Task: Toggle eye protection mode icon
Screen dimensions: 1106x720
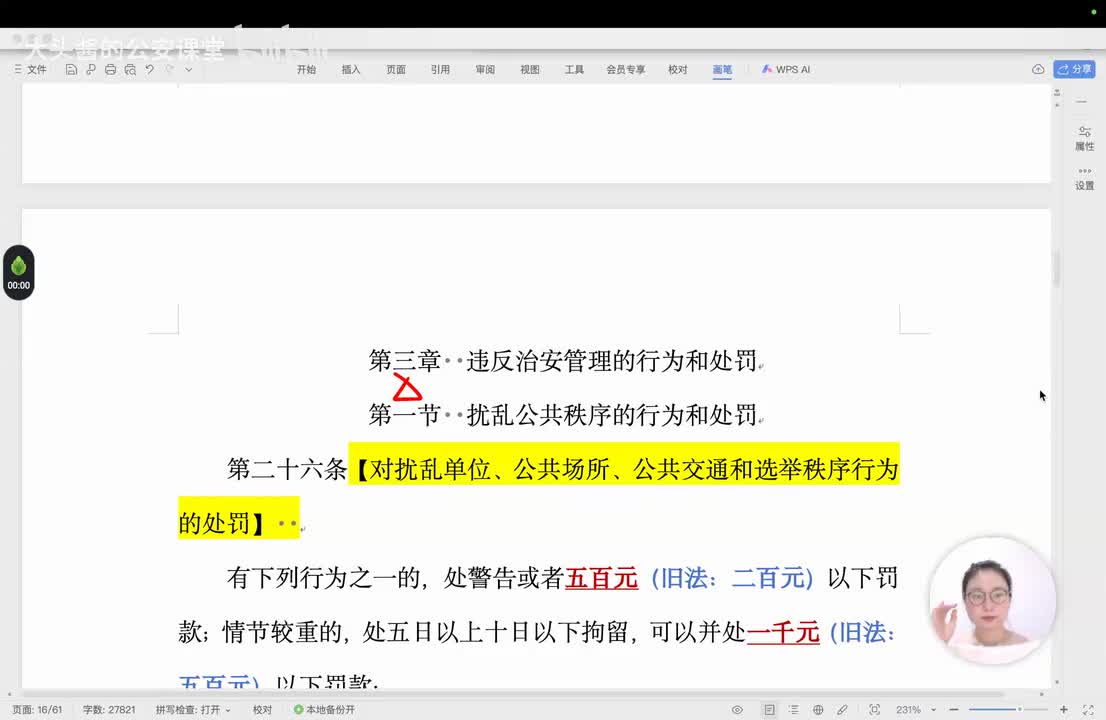Action: pos(737,709)
